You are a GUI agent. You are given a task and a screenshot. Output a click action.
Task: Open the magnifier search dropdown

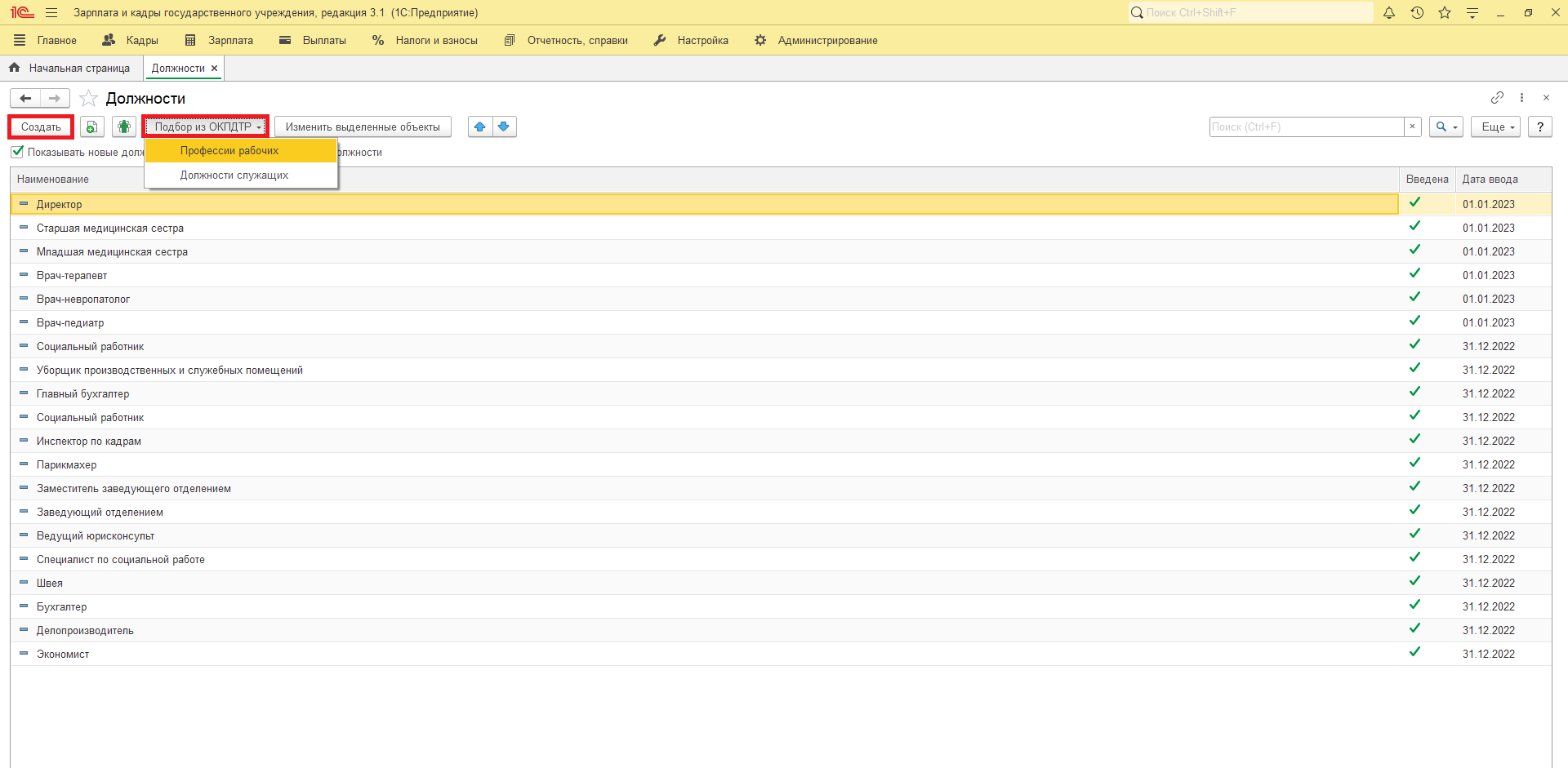point(1446,127)
